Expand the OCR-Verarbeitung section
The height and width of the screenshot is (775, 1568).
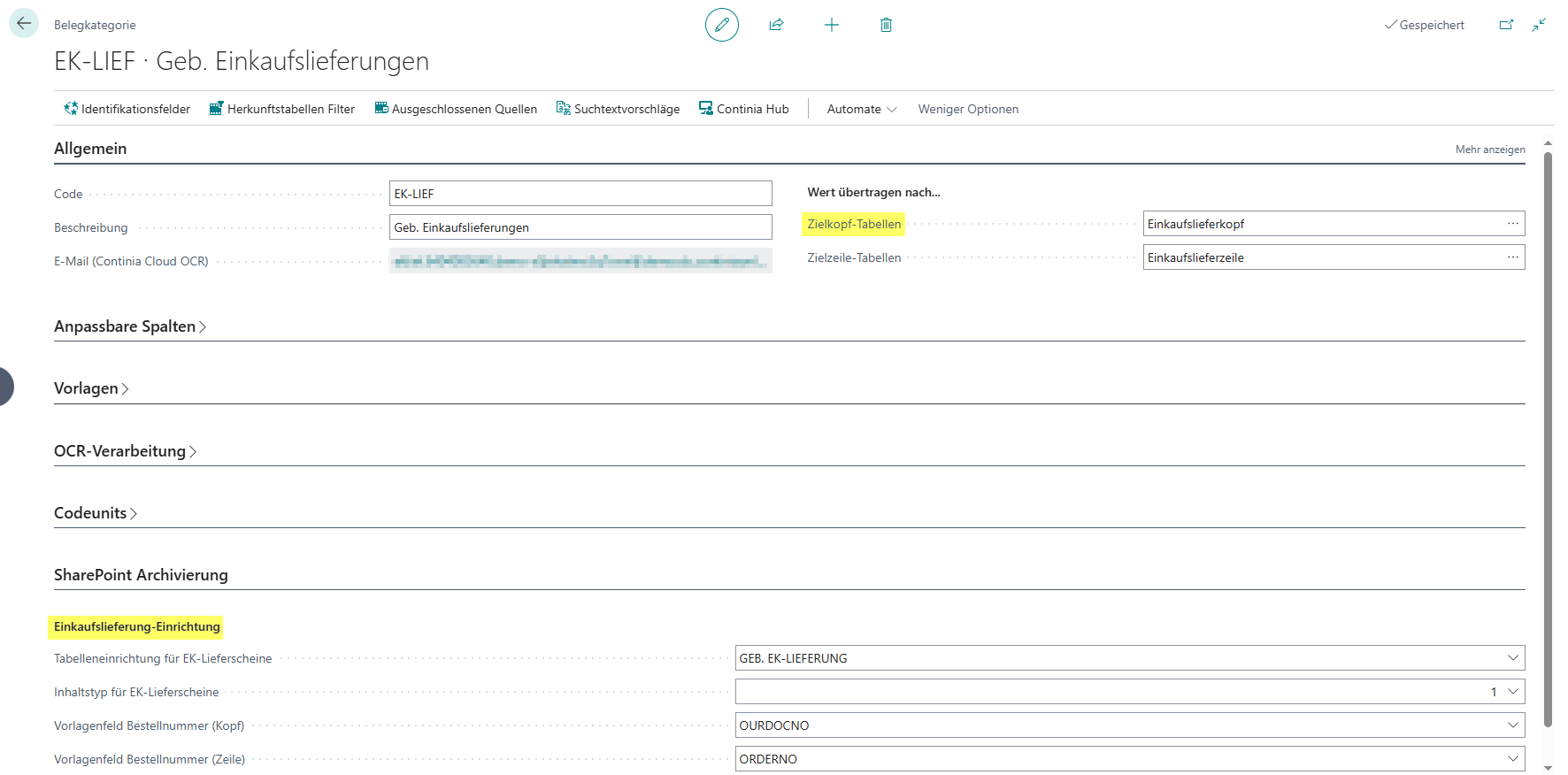(125, 451)
